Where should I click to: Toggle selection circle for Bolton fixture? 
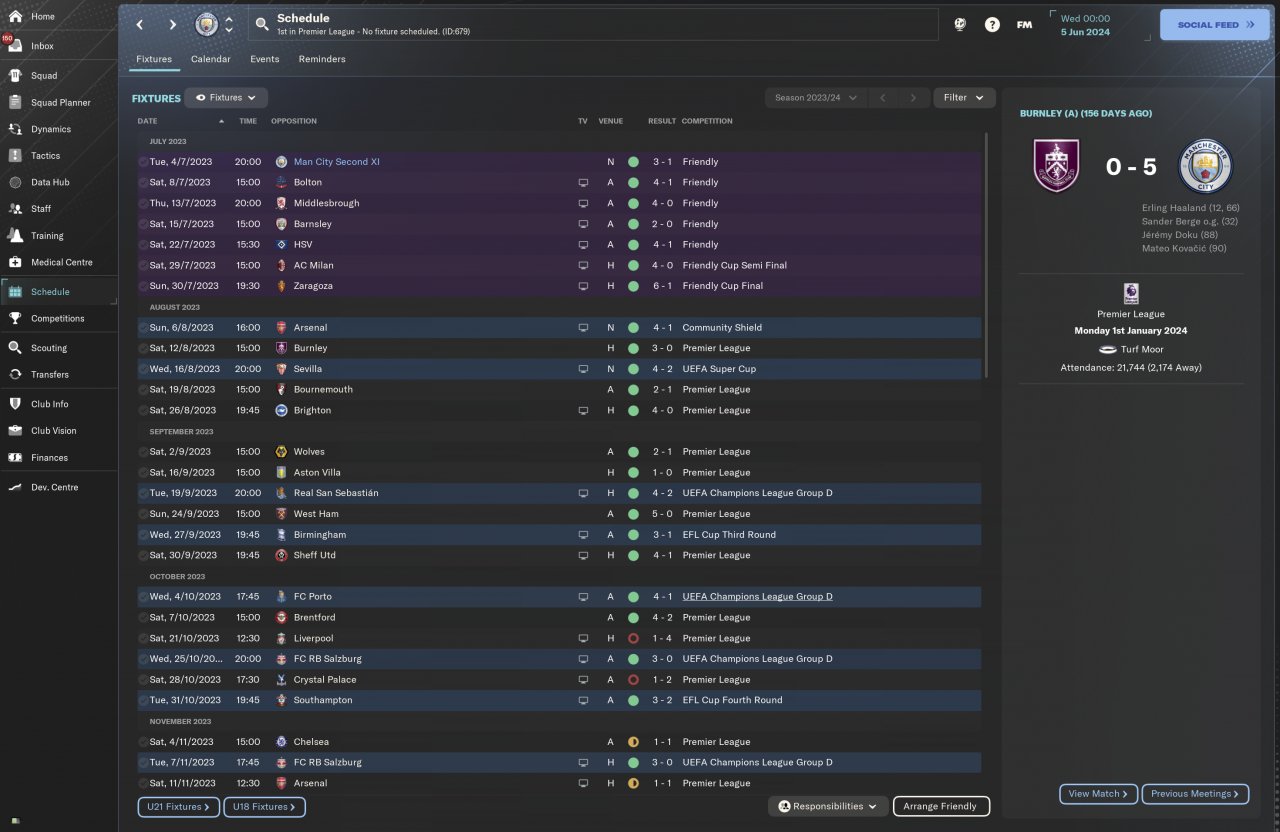(143, 183)
